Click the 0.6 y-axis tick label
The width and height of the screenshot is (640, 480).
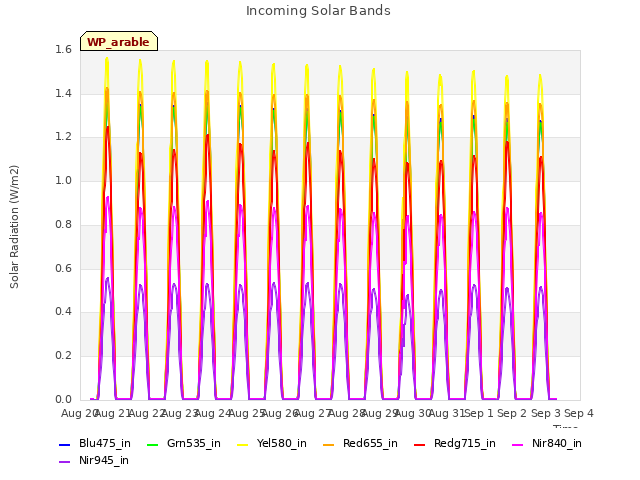click(63, 268)
